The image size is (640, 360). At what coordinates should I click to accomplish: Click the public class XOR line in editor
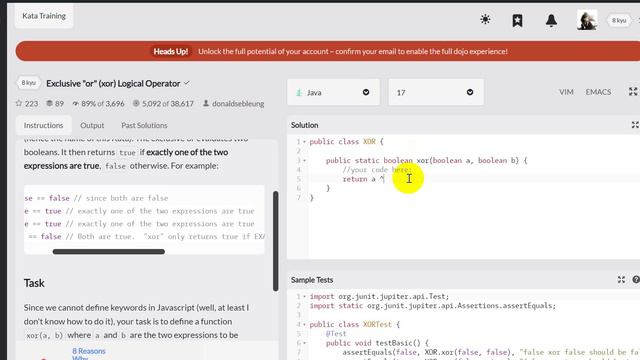pos(347,142)
